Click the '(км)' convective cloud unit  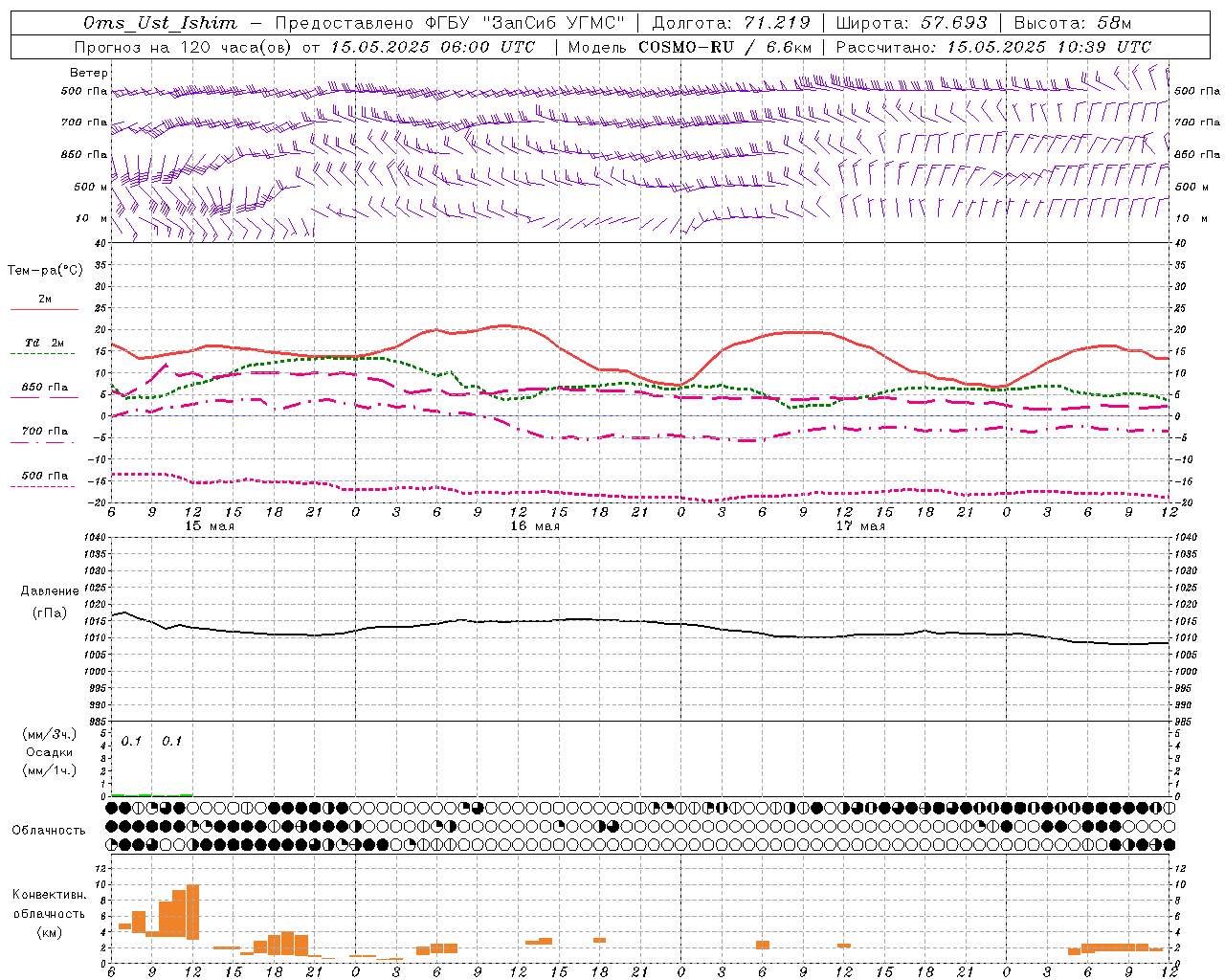click(x=50, y=932)
